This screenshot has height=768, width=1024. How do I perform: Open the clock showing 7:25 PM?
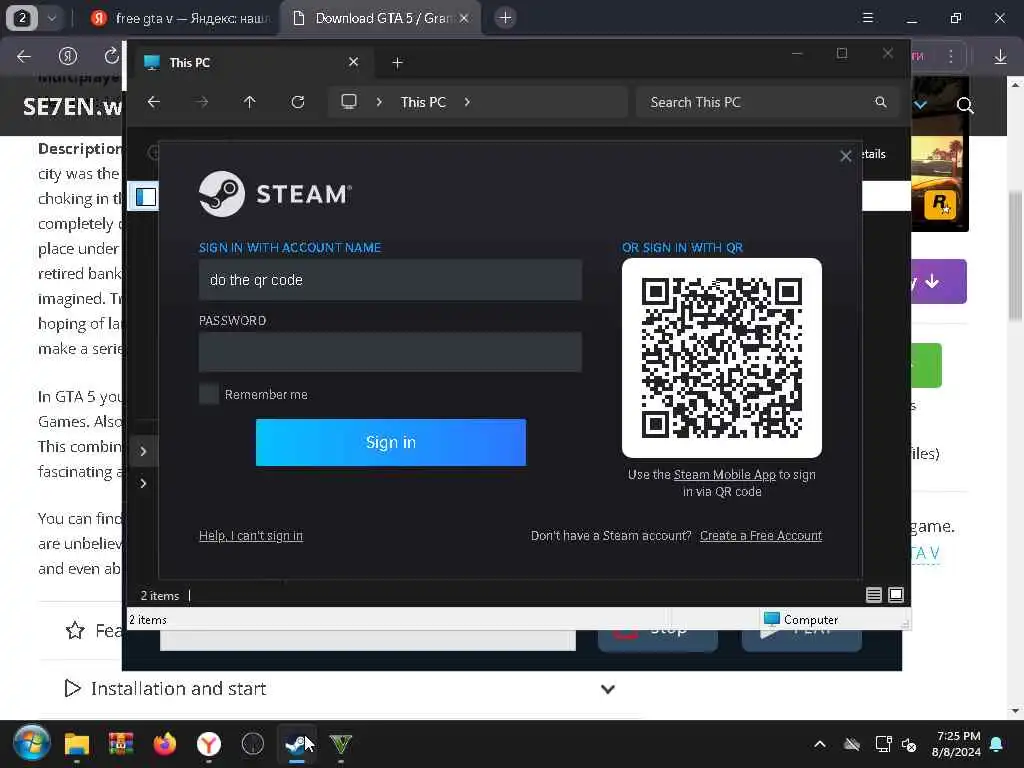tap(957, 744)
